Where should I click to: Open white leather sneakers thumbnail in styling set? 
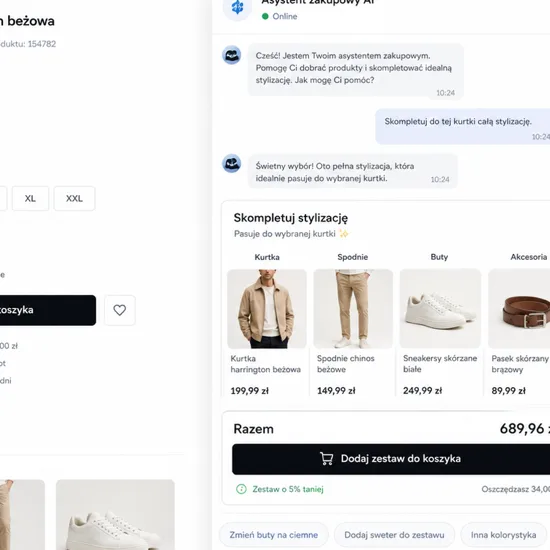tap(440, 309)
